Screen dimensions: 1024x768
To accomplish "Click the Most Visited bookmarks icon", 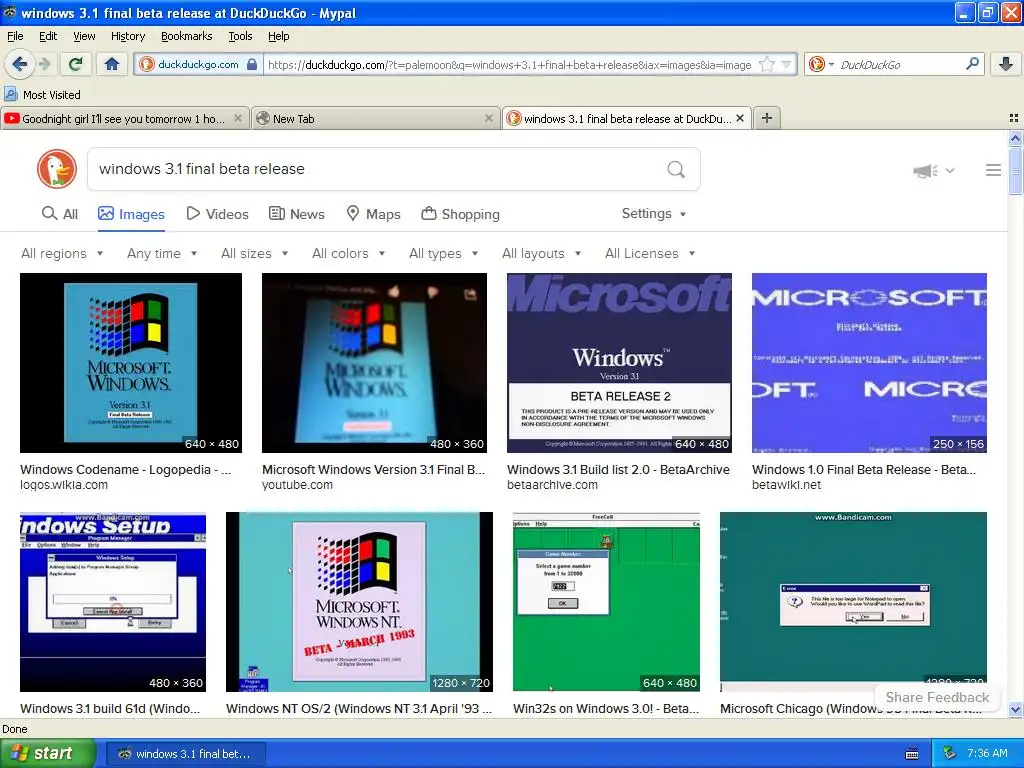I will point(10,94).
